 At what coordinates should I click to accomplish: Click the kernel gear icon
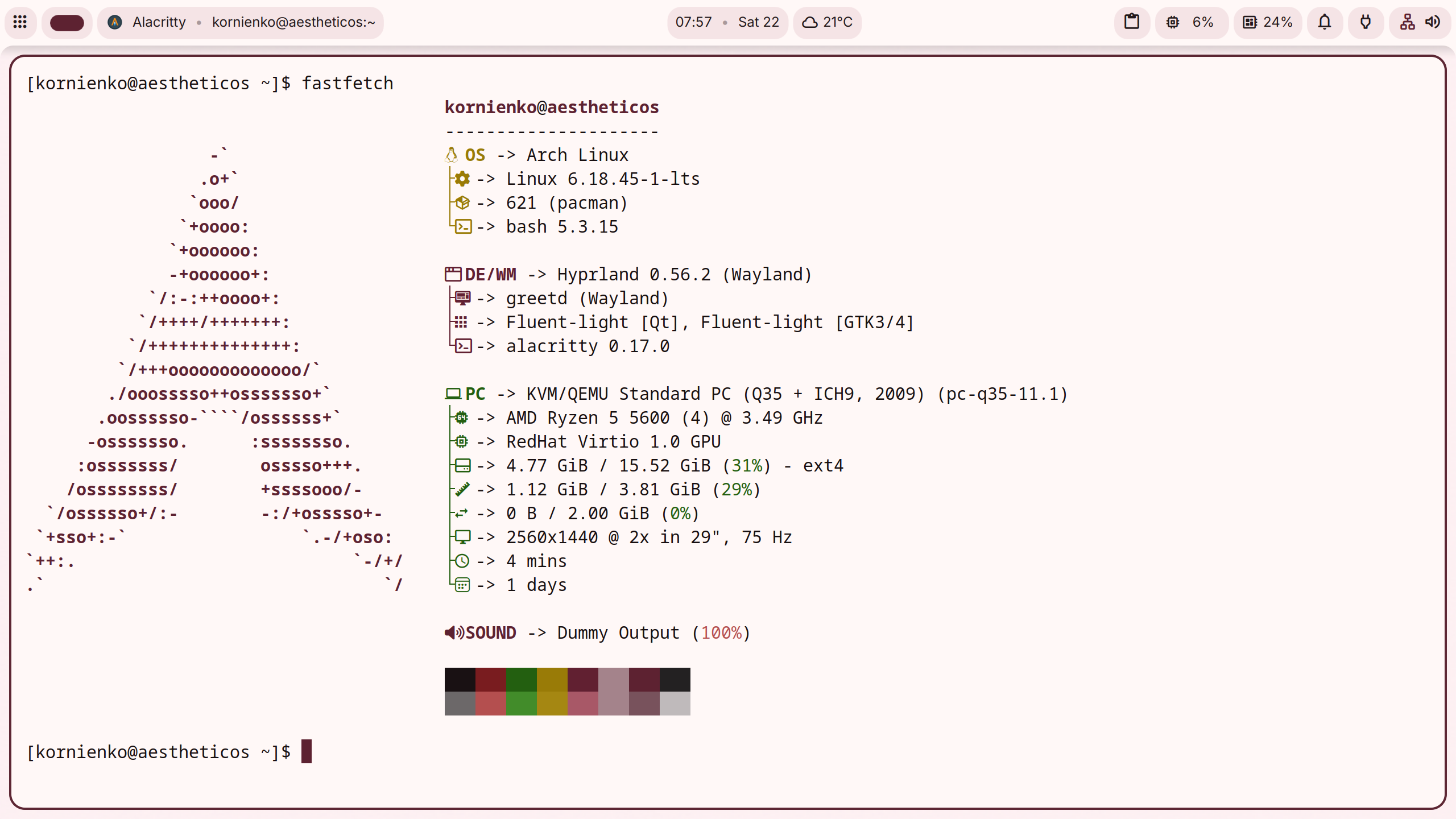[x=462, y=179]
